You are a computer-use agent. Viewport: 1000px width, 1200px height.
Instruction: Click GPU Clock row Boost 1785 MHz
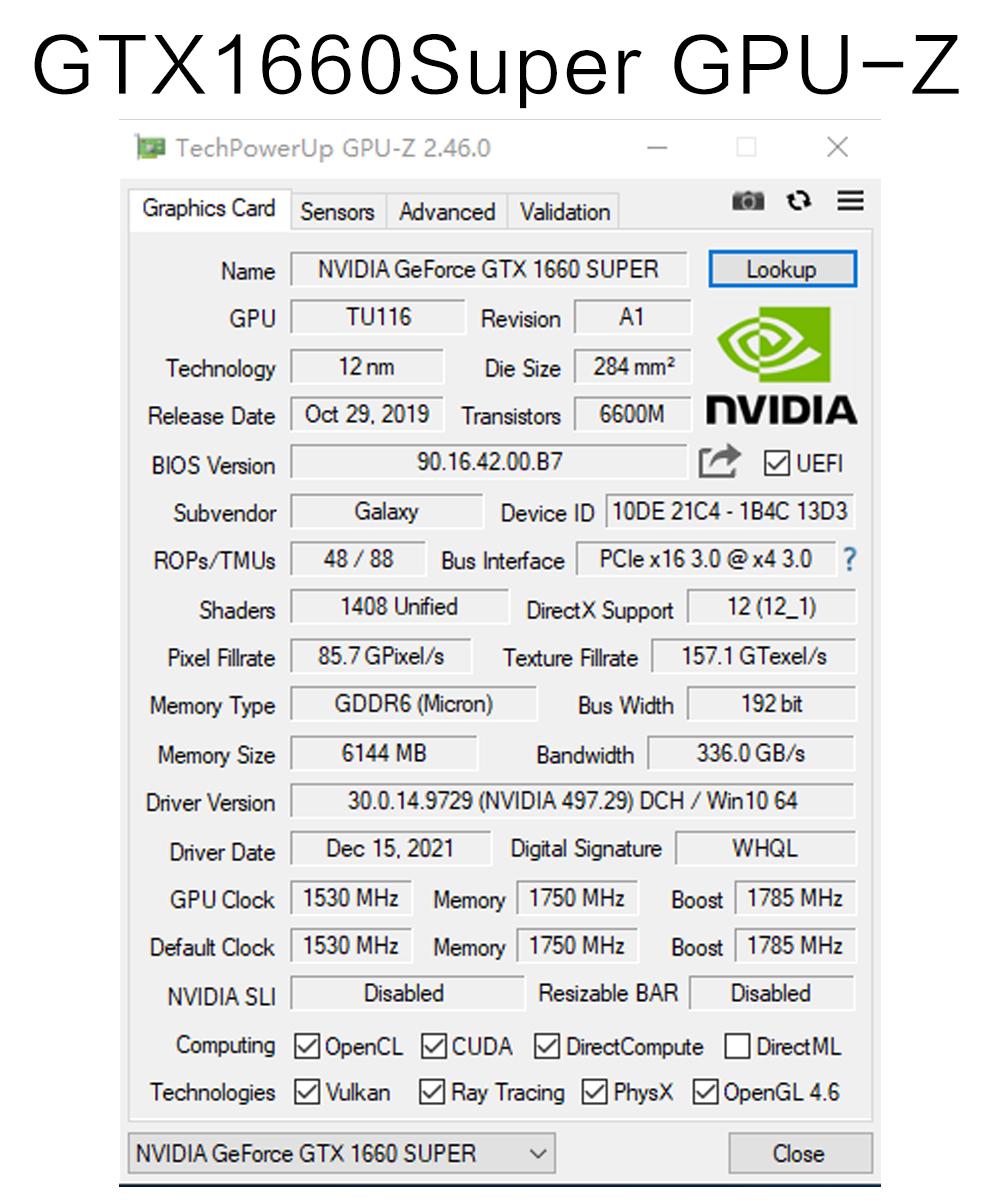(795, 897)
